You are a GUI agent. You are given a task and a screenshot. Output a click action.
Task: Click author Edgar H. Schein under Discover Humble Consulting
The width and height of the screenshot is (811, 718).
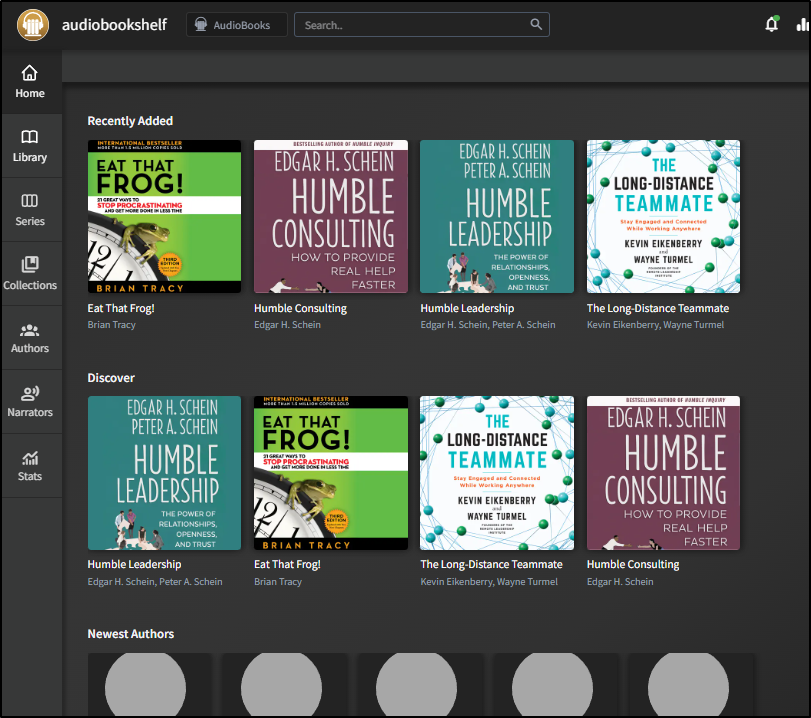620,581
